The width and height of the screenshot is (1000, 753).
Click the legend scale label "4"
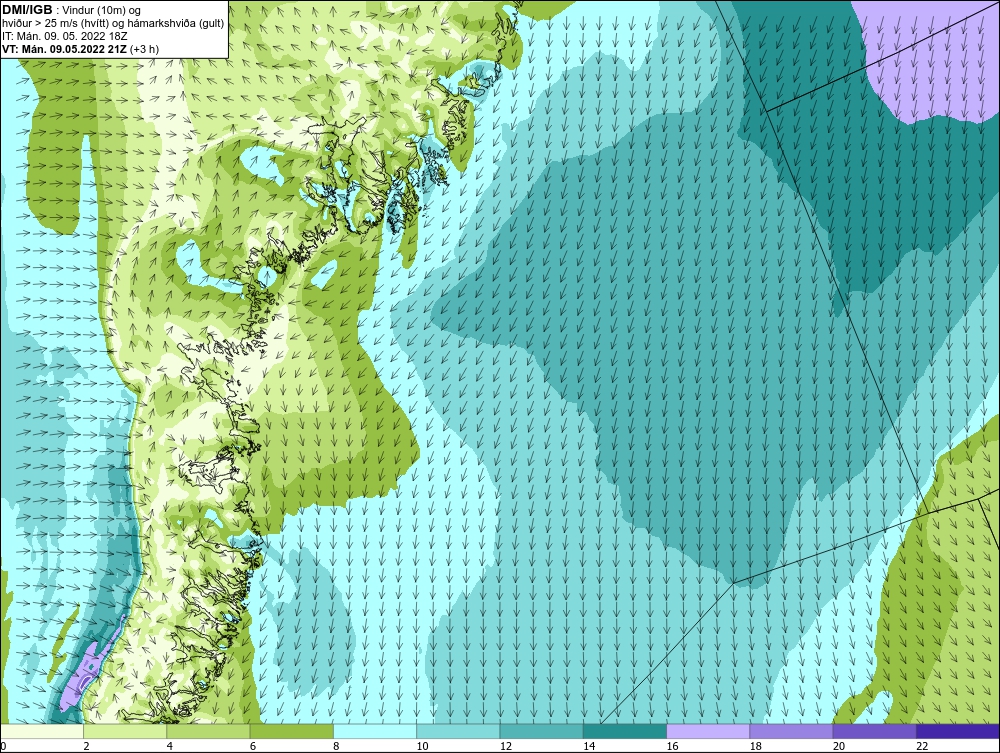pyautogui.click(x=170, y=747)
